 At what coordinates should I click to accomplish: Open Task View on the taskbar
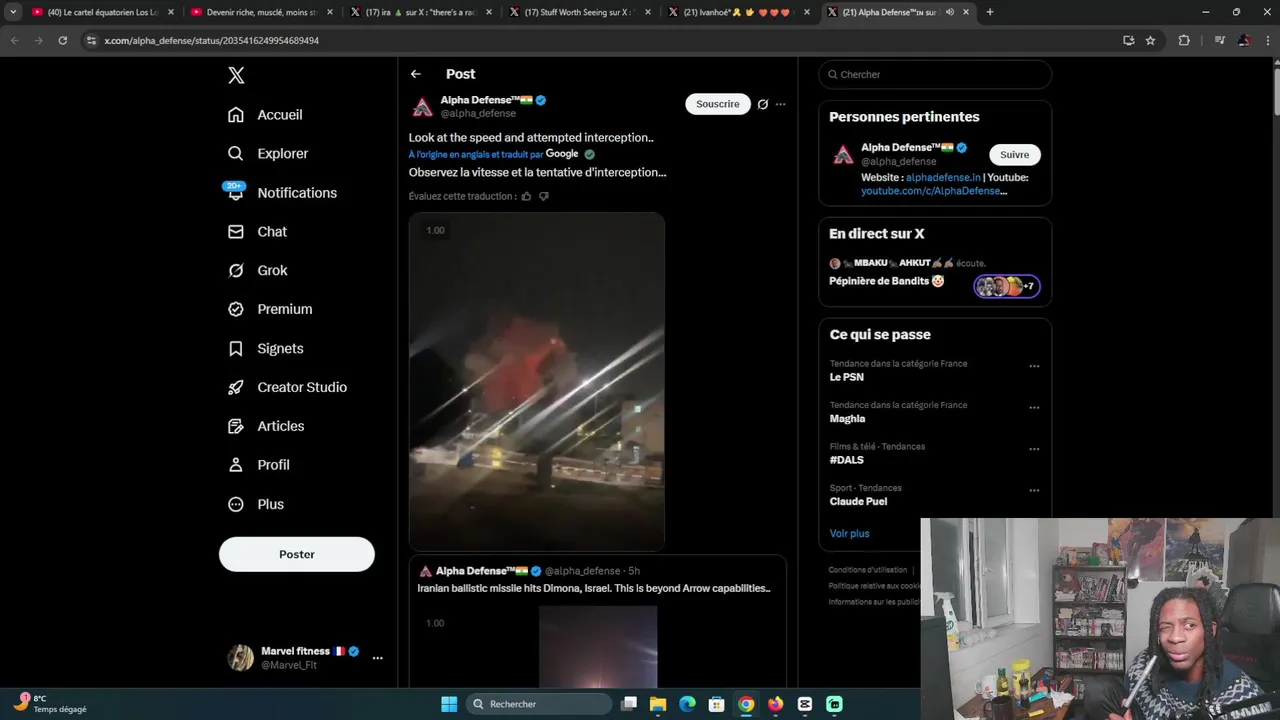pyautogui.click(x=629, y=704)
